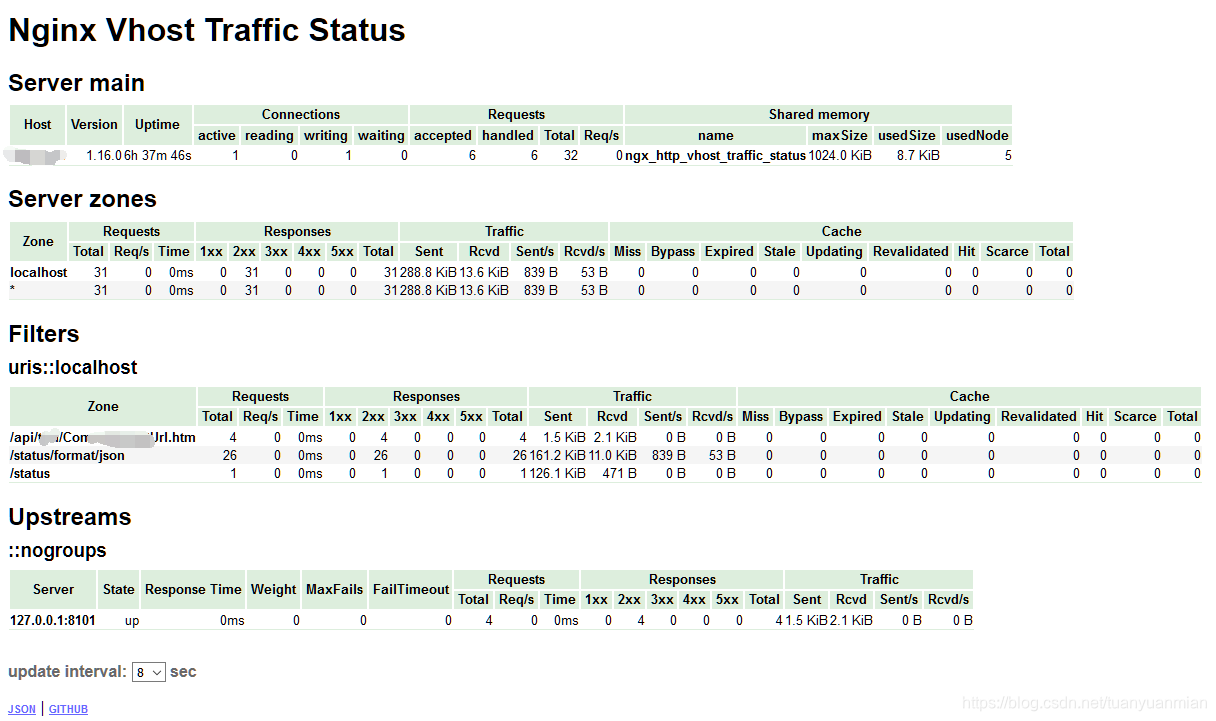1216x721 pixels.
Task: Click the 'waiting' column header
Action: [x=381, y=135]
